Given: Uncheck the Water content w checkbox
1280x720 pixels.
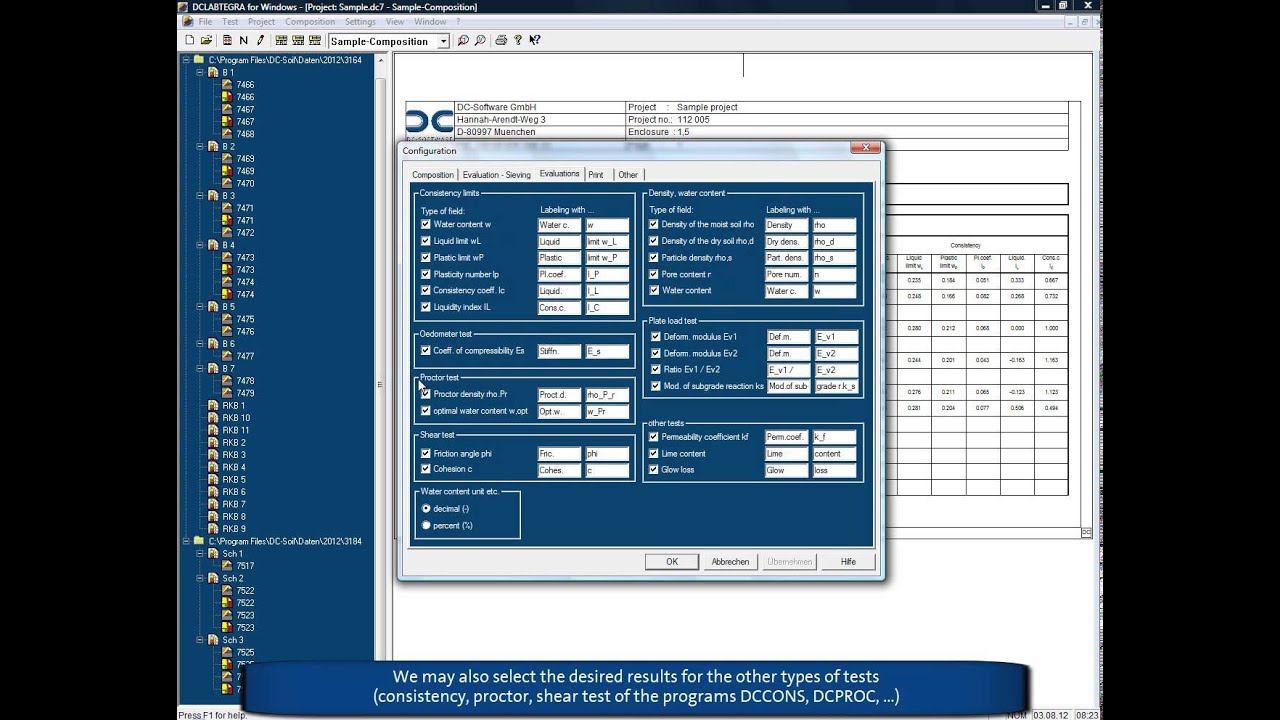Looking at the screenshot, I should click(426, 225).
